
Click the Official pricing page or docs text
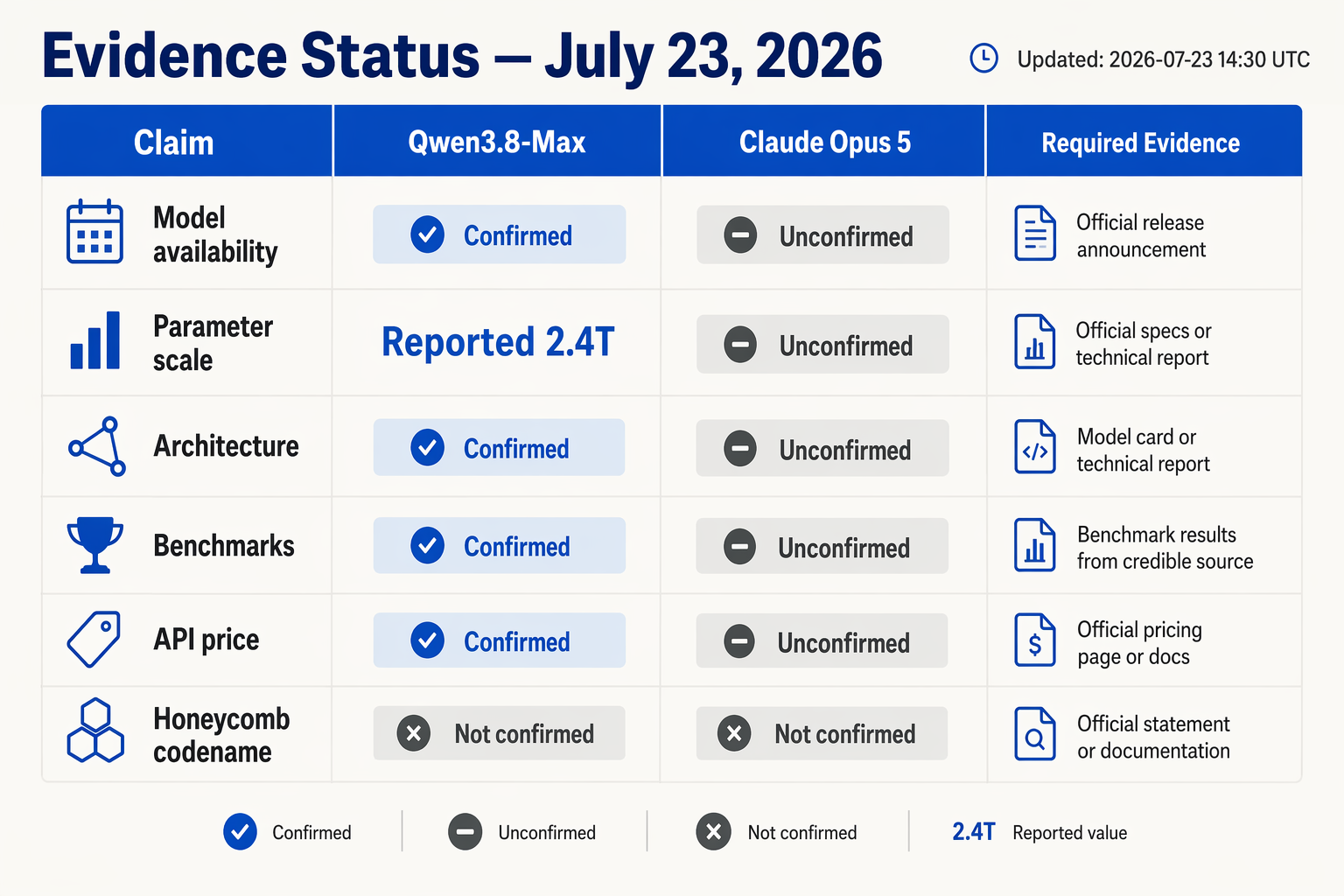click(x=1139, y=643)
